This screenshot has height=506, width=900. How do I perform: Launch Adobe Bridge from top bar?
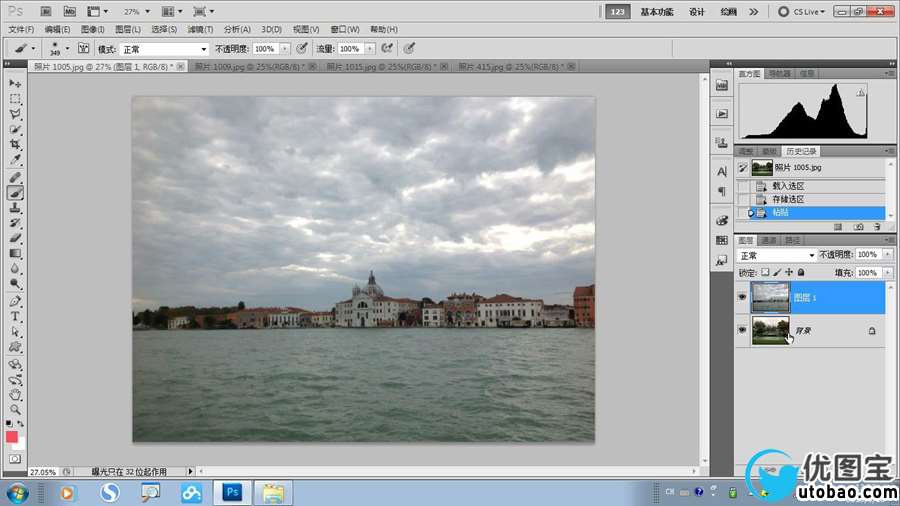46,11
